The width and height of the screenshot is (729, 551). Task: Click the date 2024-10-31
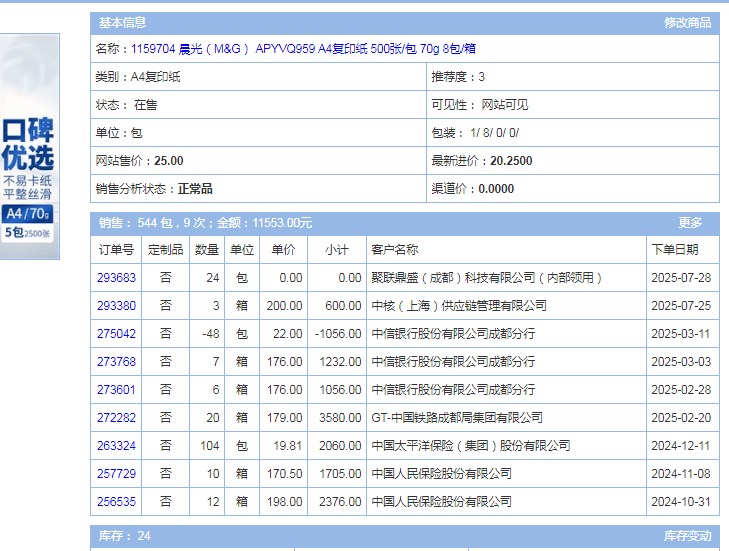[681, 502]
